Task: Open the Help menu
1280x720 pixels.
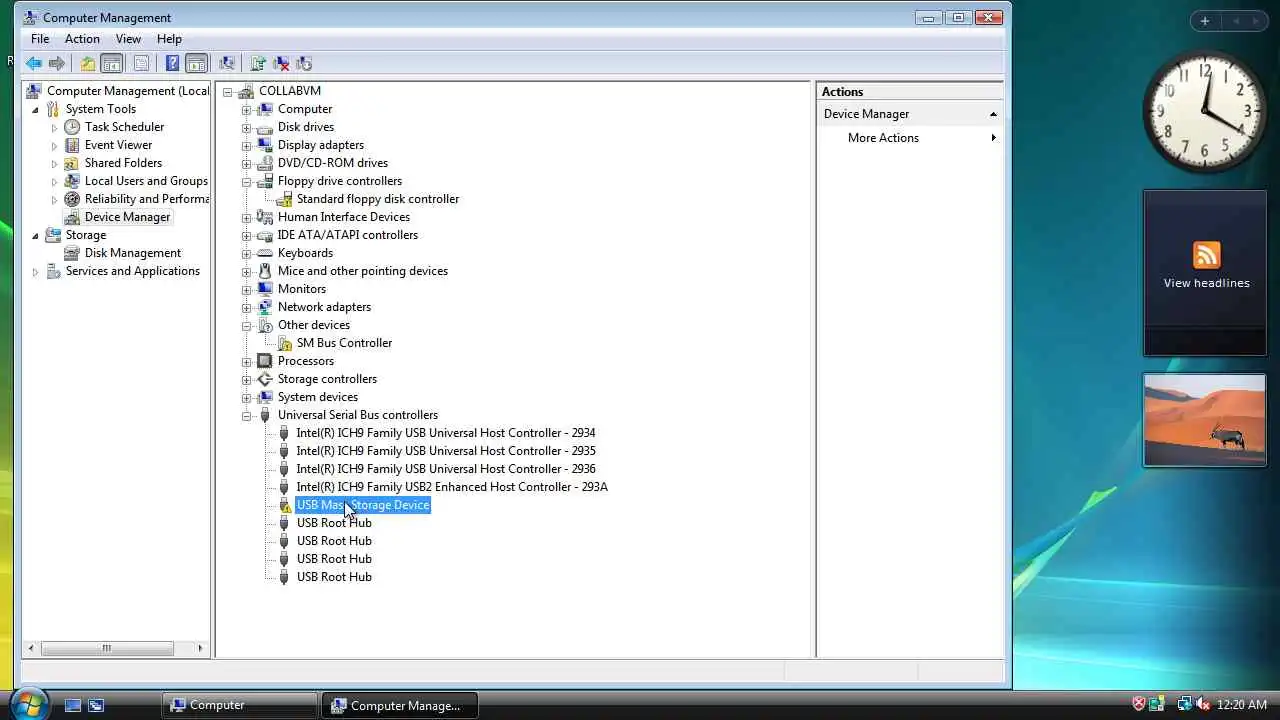Action: click(169, 39)
